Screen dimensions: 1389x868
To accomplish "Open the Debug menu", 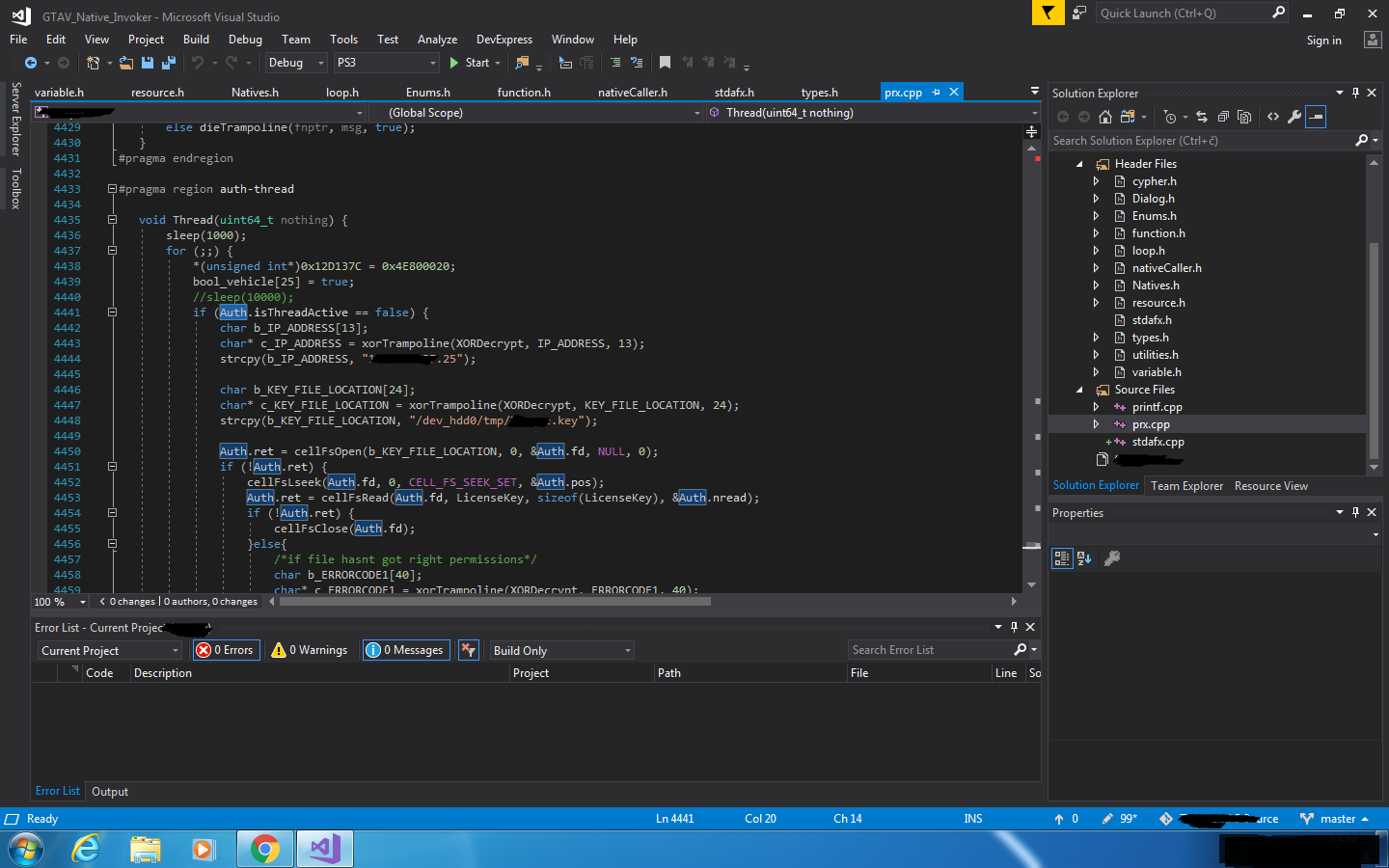I will pyautogui.click(x=245, y=40).
